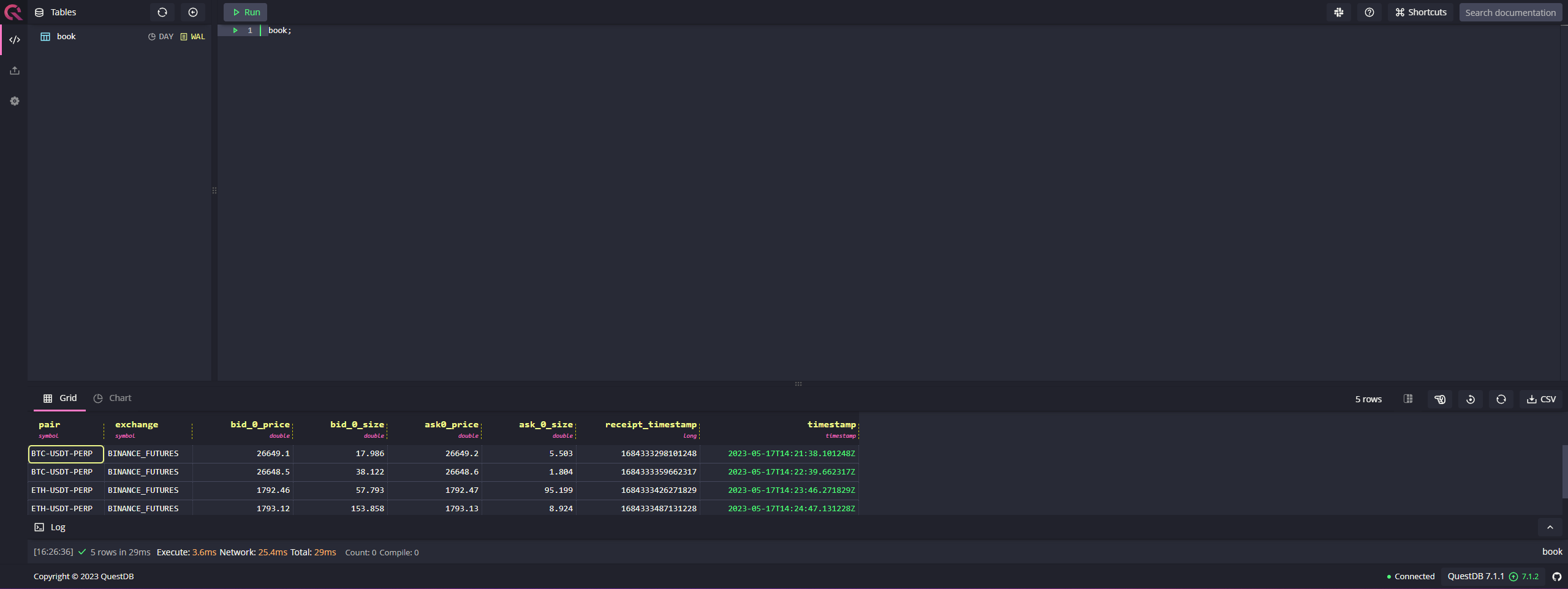1568x589 pixels.
Task: Download query results as CSV
Action: tap(1540, 399)
